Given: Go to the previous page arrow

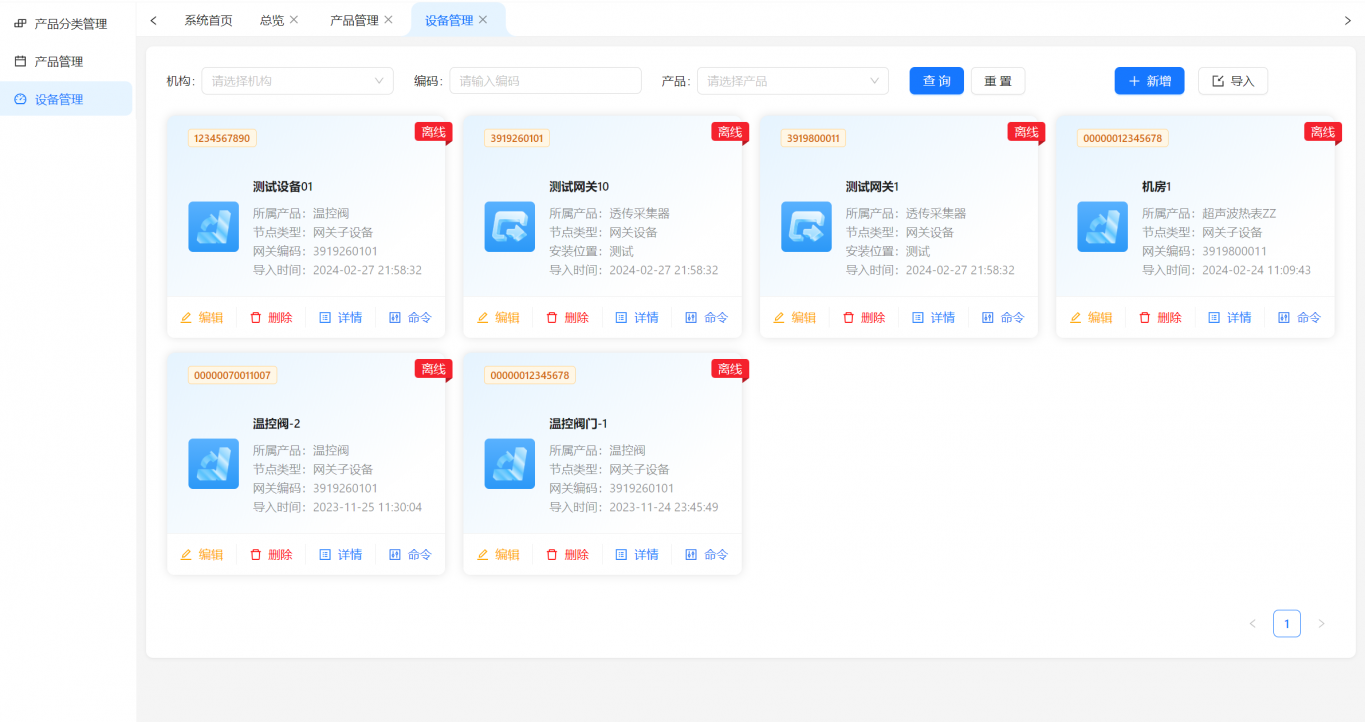Looking at the screenshot, I should [1252, 624].
